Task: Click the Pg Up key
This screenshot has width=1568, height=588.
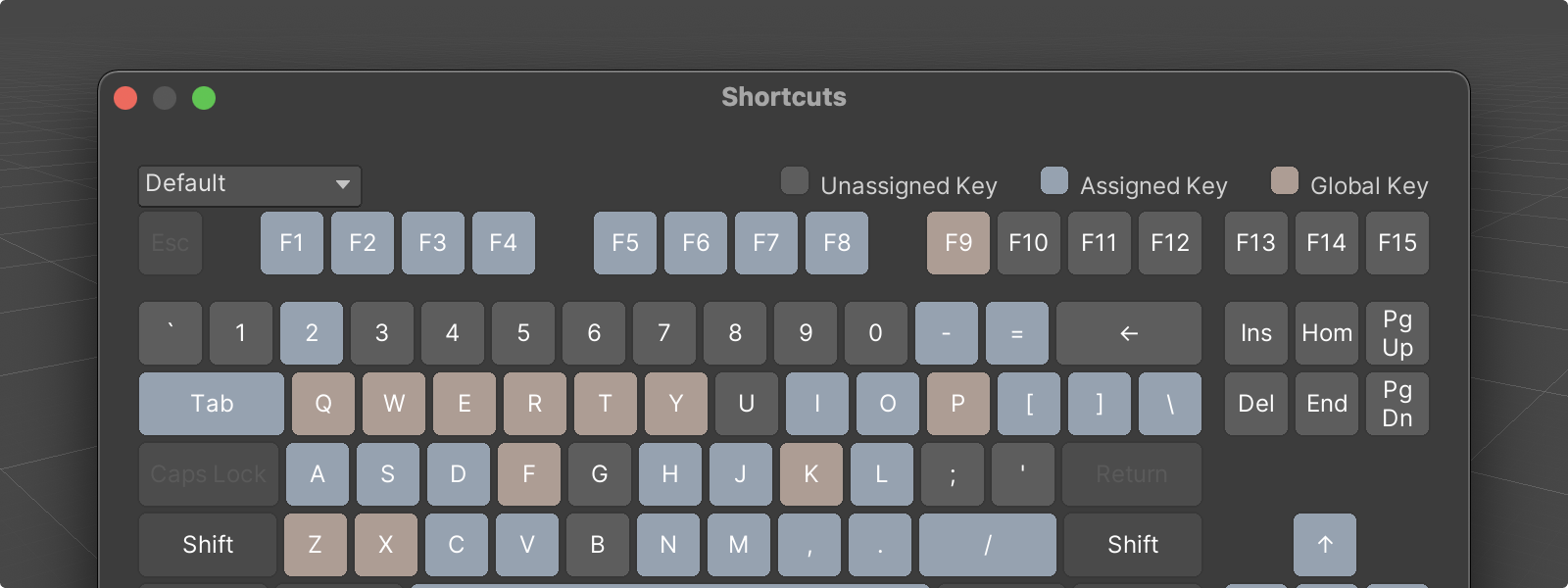Action: click(x=1396, y=333)
